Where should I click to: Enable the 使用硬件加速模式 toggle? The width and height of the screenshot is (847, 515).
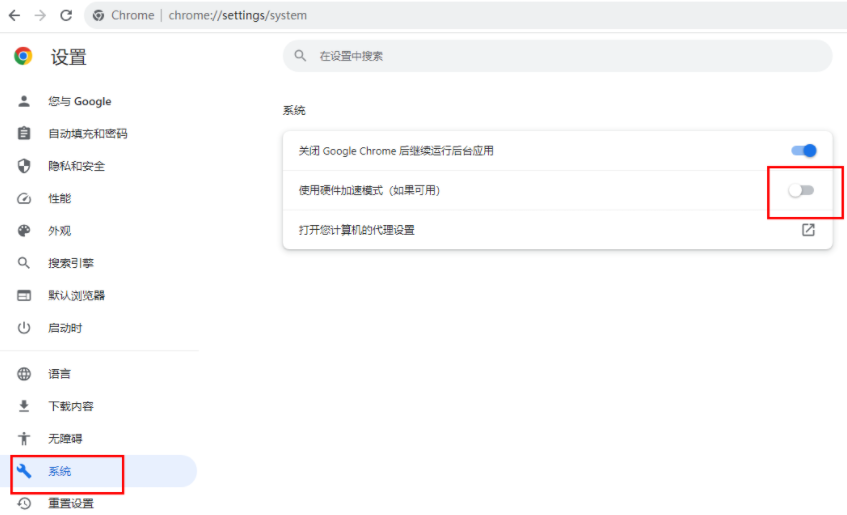[x=801, y=190]
